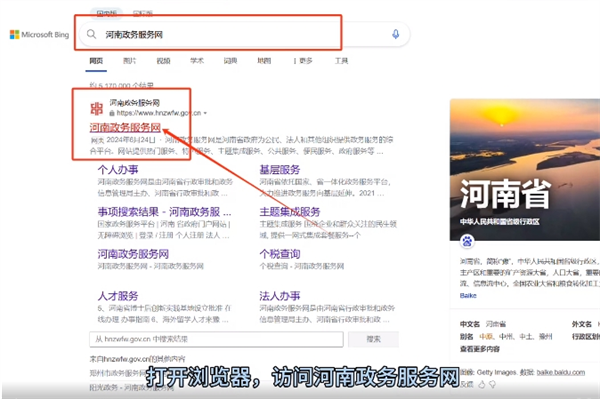Click the 搜索 button for site search

point(373,339)
